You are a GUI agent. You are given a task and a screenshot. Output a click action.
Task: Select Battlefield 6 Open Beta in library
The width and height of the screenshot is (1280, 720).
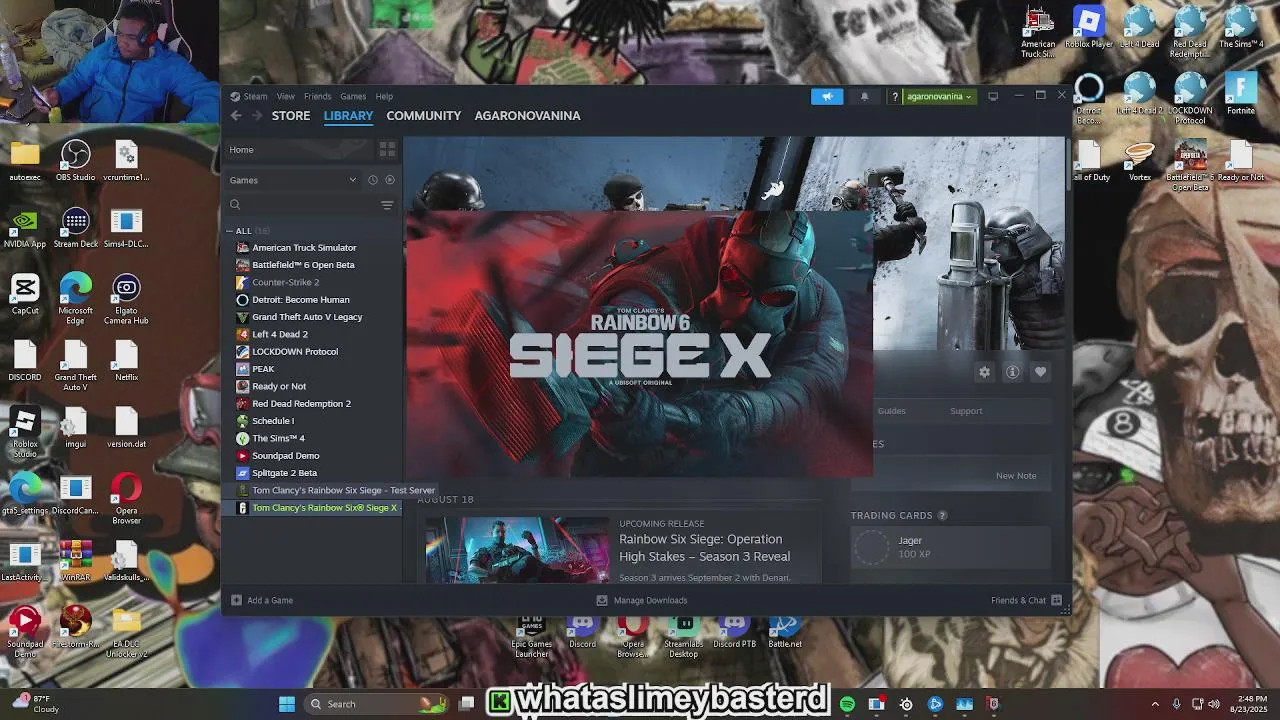[x=303, y=265]
